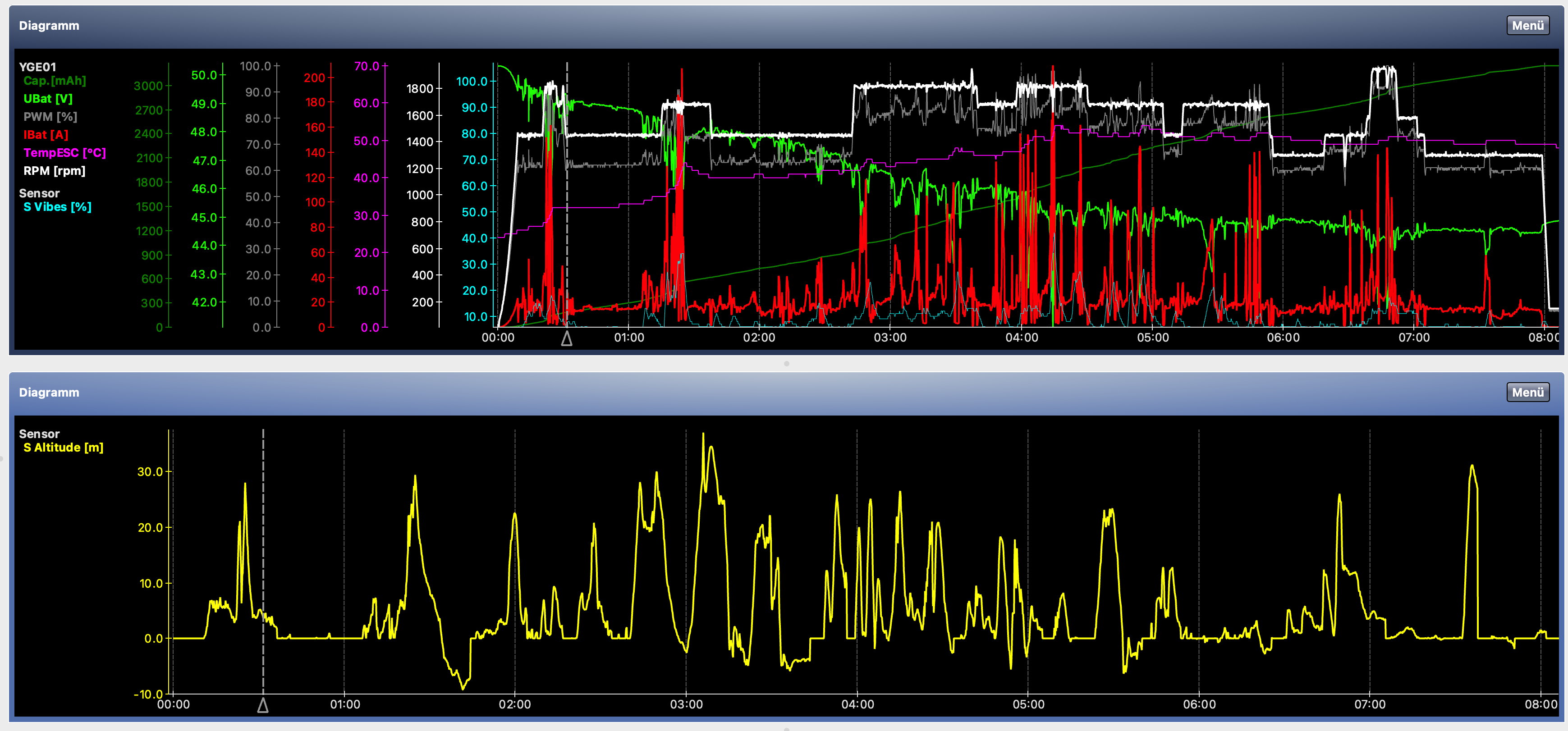Click the cursor triangle marker on upper timeline
This screenshot has width=1568, height=731.
coord(566,339)
